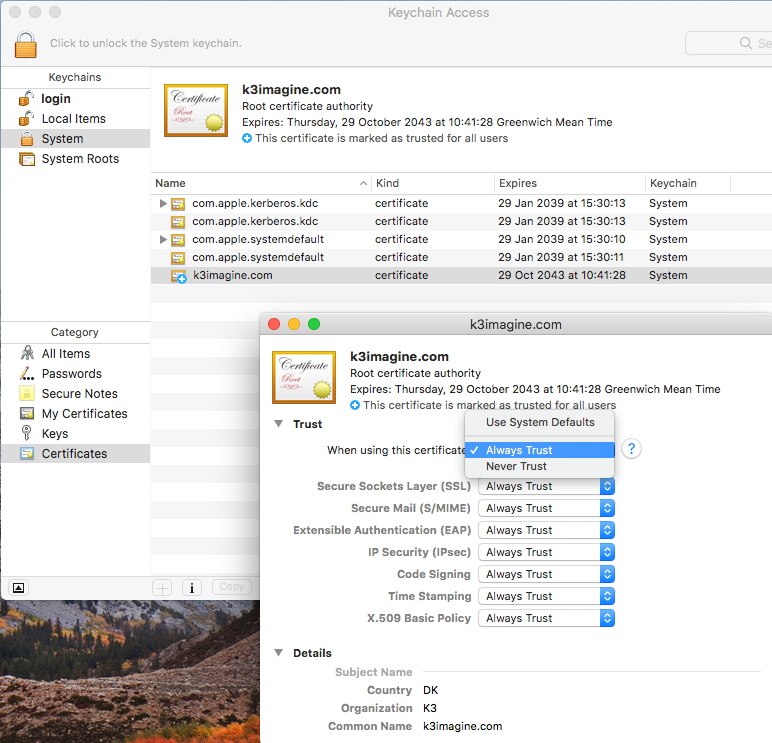Show the My Certificates category

(84, 414)
